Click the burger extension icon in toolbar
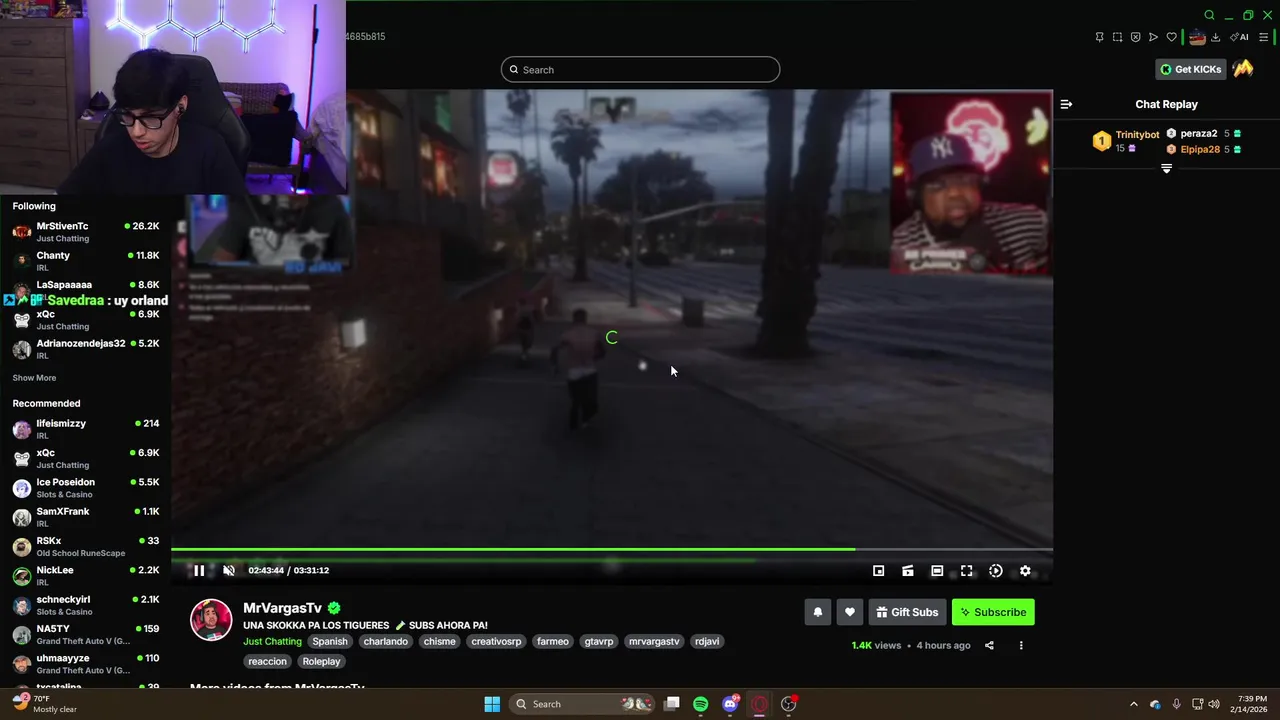Viewport: 1280px width, 720px height. click(x=1197, y=37)
